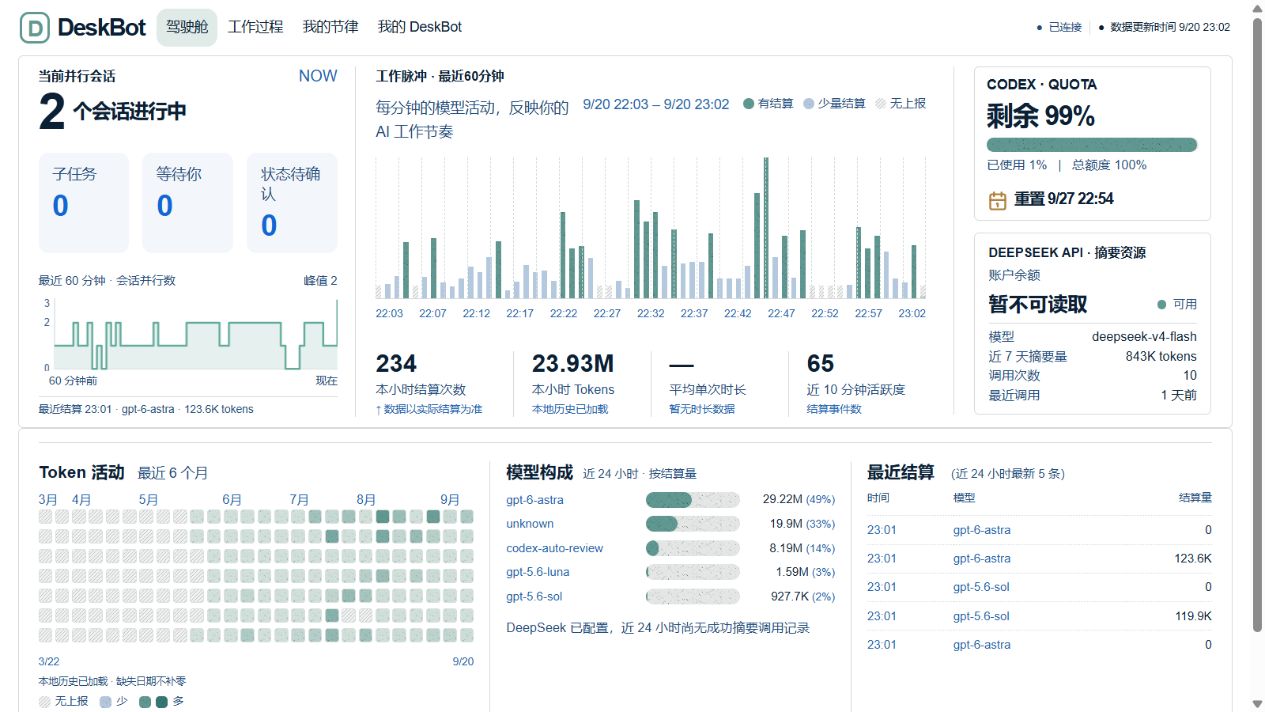The image size is (1265, 712).
Task: Click the 已使用 1% text
Action: click(1017, 165)
